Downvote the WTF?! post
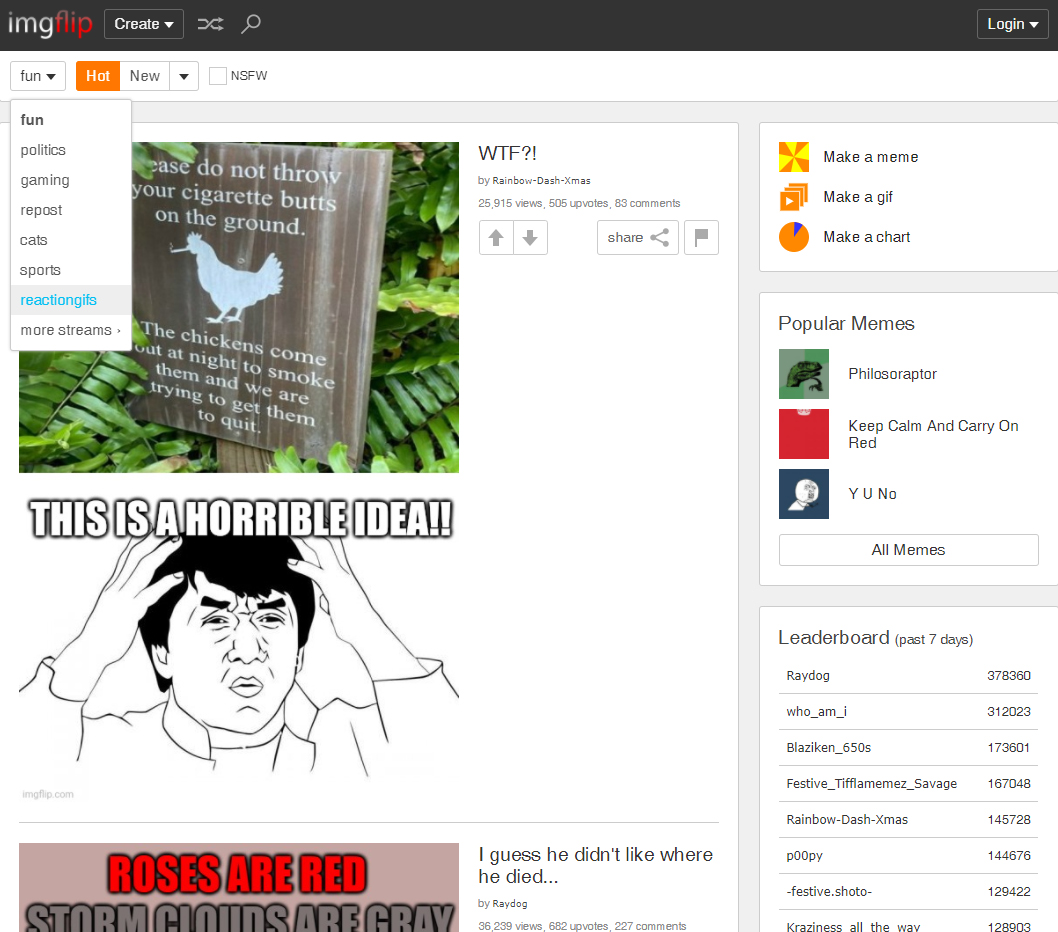This screenshot has height=932, width=1058. coord(530,238)
